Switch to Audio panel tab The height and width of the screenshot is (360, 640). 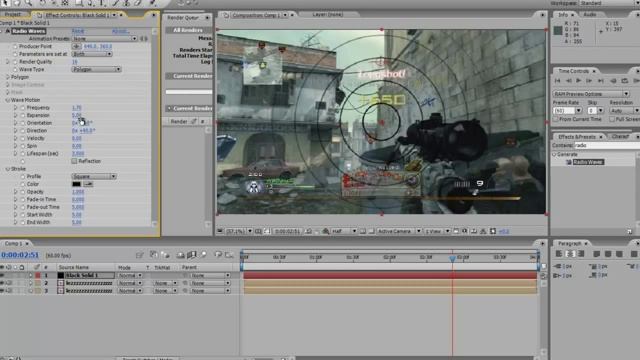[x=589, y=14]
